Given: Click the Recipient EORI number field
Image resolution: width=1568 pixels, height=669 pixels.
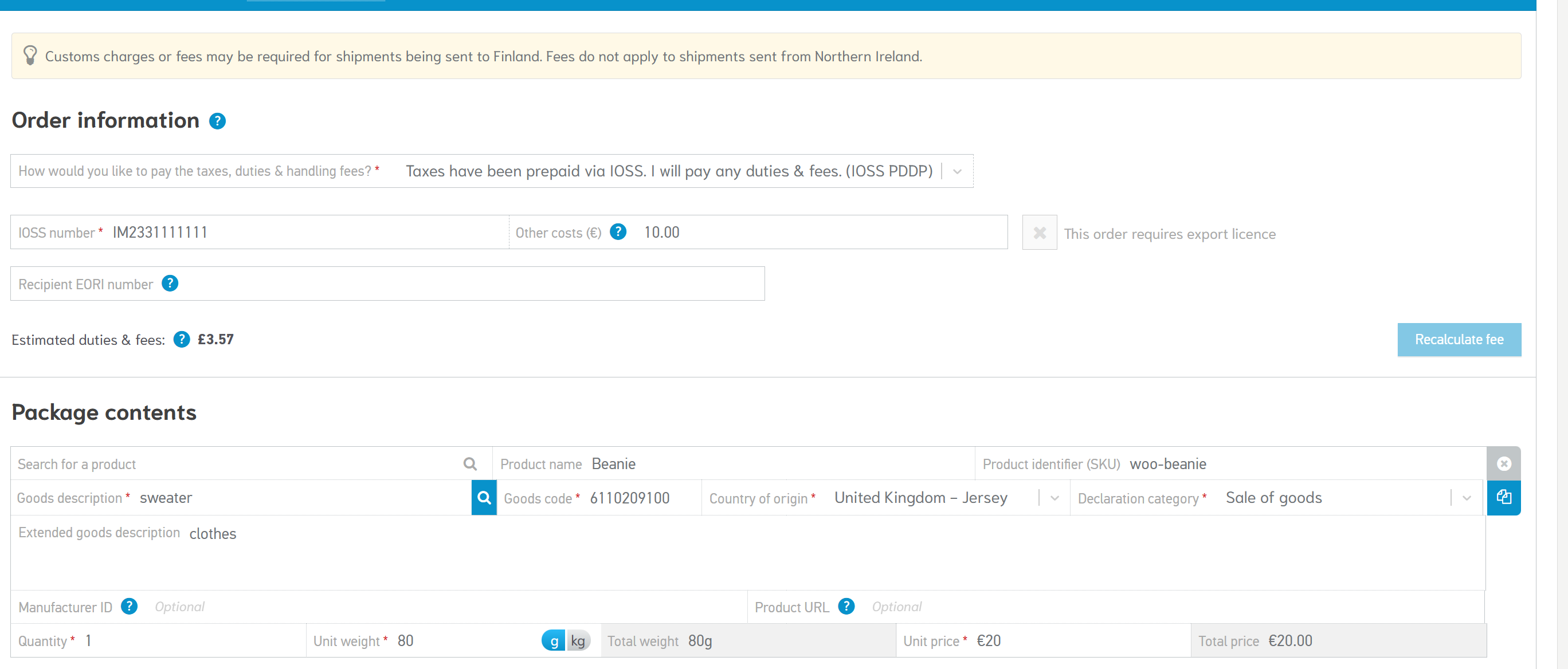Looking at the screenshot, I should pos(387,284).
